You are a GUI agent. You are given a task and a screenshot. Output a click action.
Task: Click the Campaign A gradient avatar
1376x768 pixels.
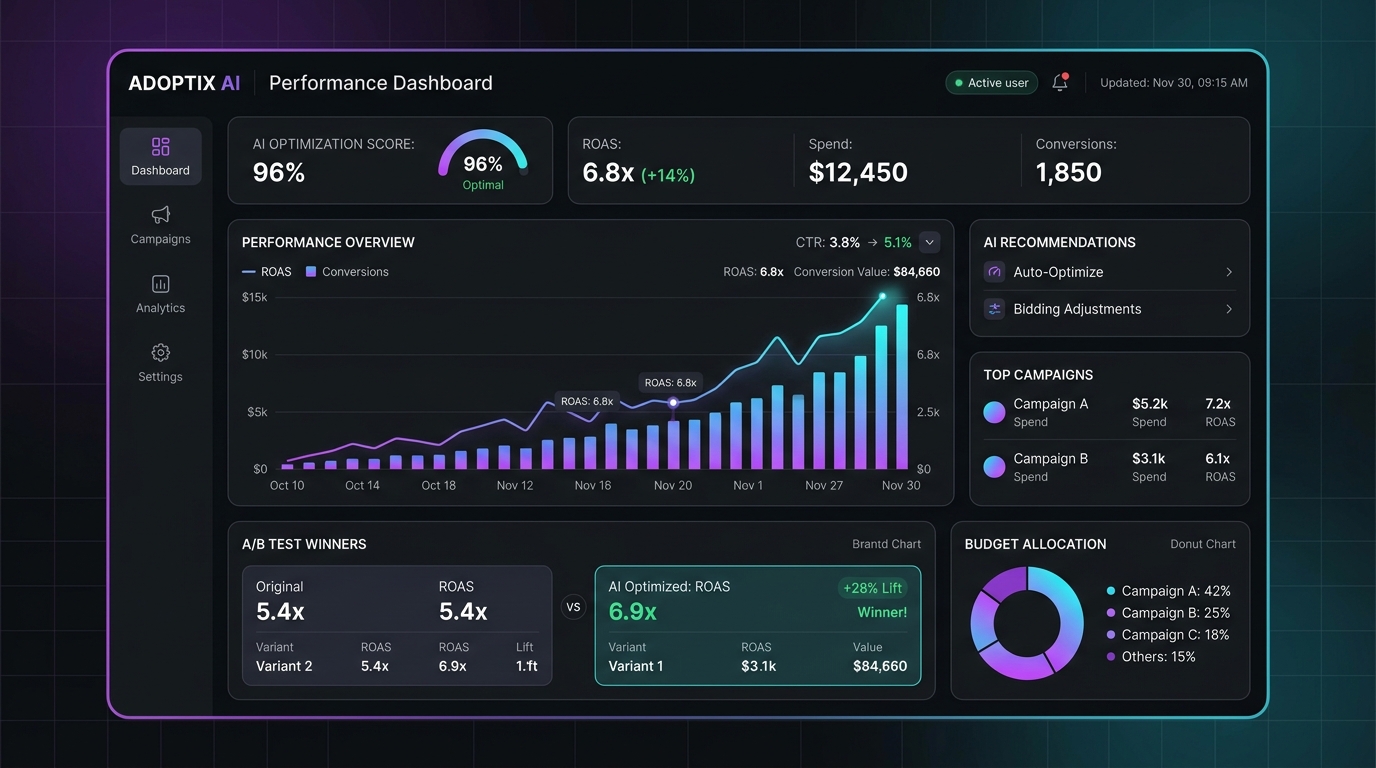pyautogui.click(x=994, y=412)
